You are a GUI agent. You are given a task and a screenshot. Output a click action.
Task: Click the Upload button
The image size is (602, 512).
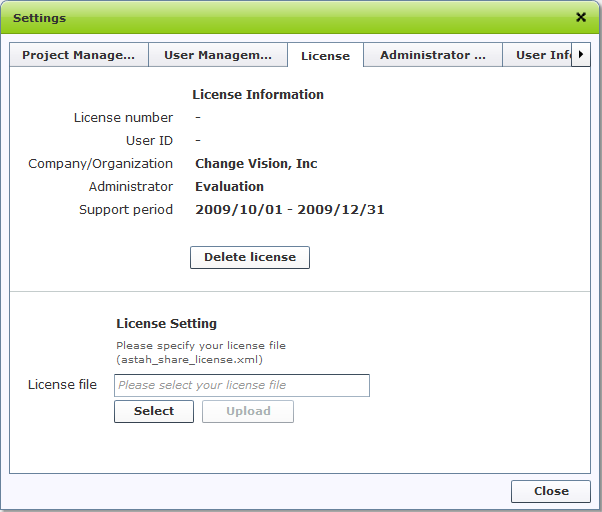click(248, 411)
